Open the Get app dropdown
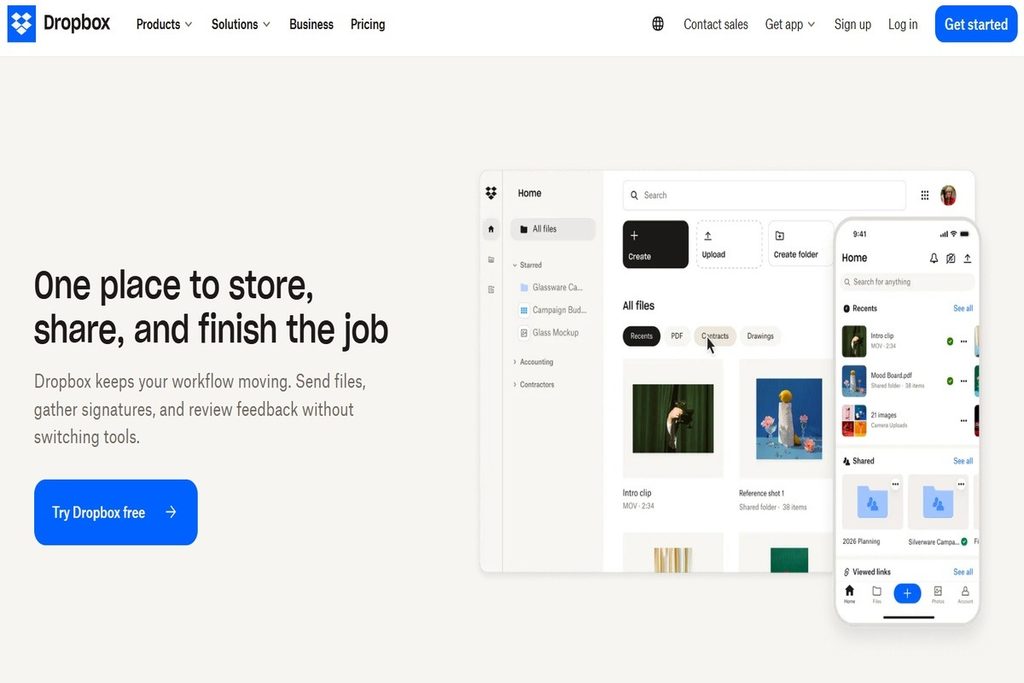 (790, 24)
